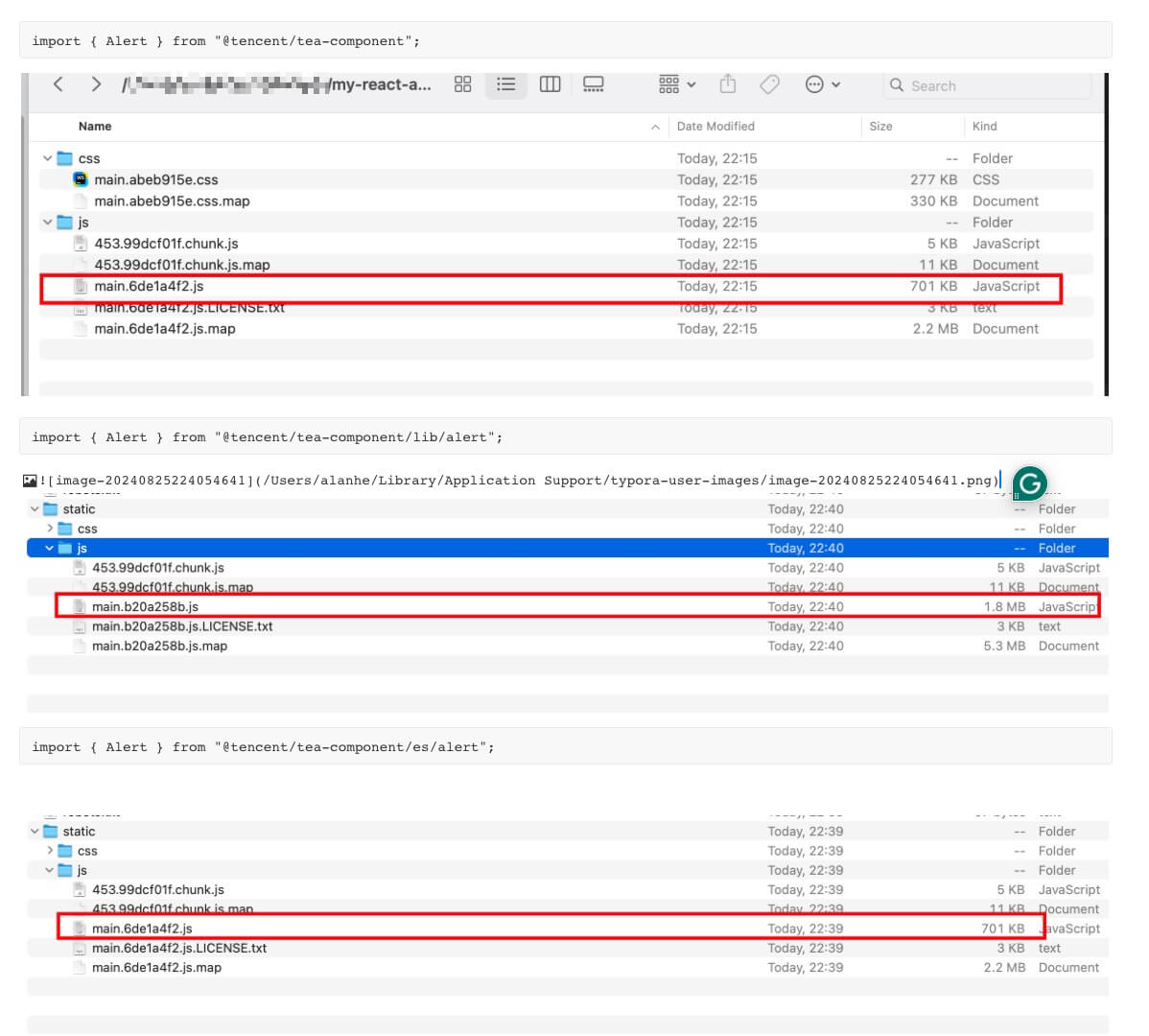1149x1036 pixels.
Task: Click the my-react-a... path title
Action: [x=381, y=85]
